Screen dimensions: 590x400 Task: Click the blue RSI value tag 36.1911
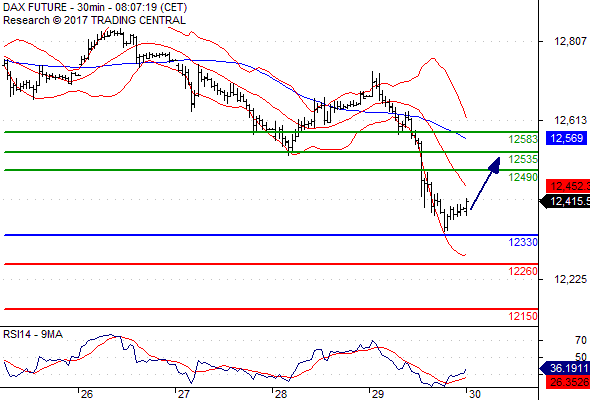click(x=565, y=368)
